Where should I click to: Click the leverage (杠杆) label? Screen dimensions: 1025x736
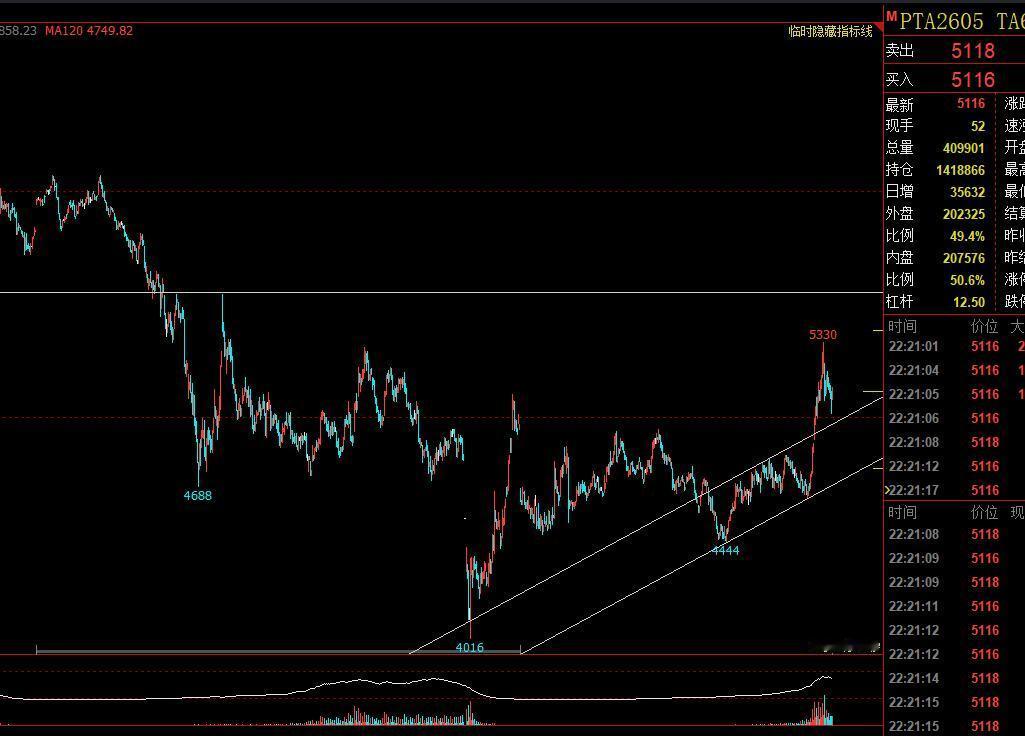[899, 302]
